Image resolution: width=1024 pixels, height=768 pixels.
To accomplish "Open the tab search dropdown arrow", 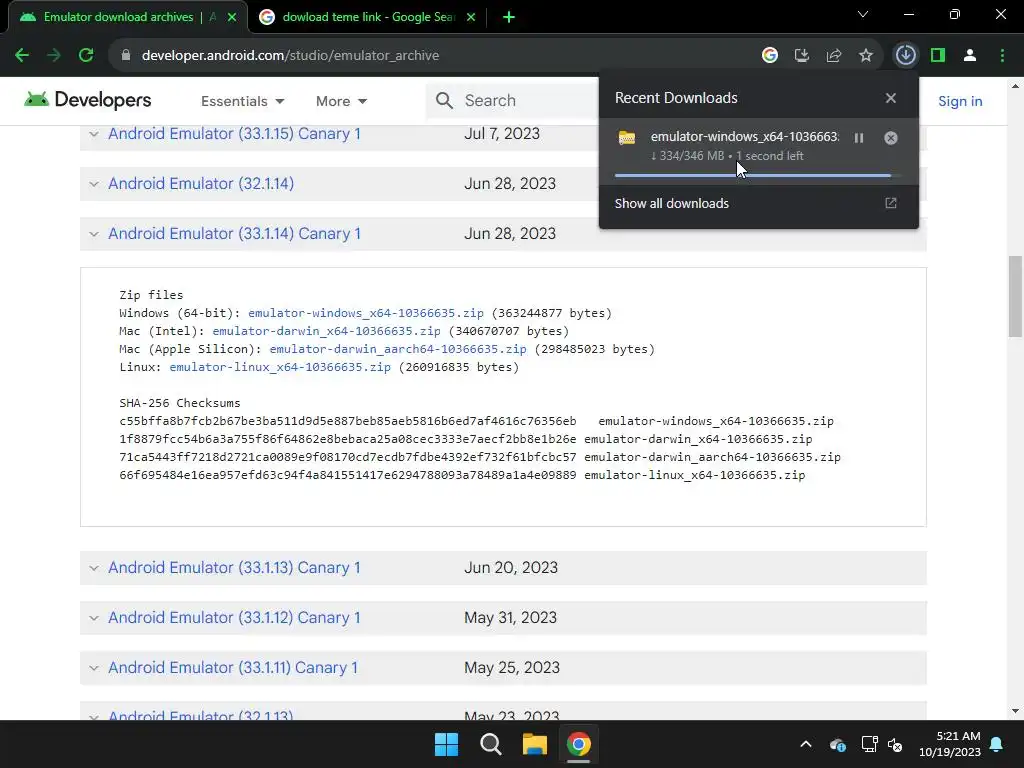I will 863,14.
